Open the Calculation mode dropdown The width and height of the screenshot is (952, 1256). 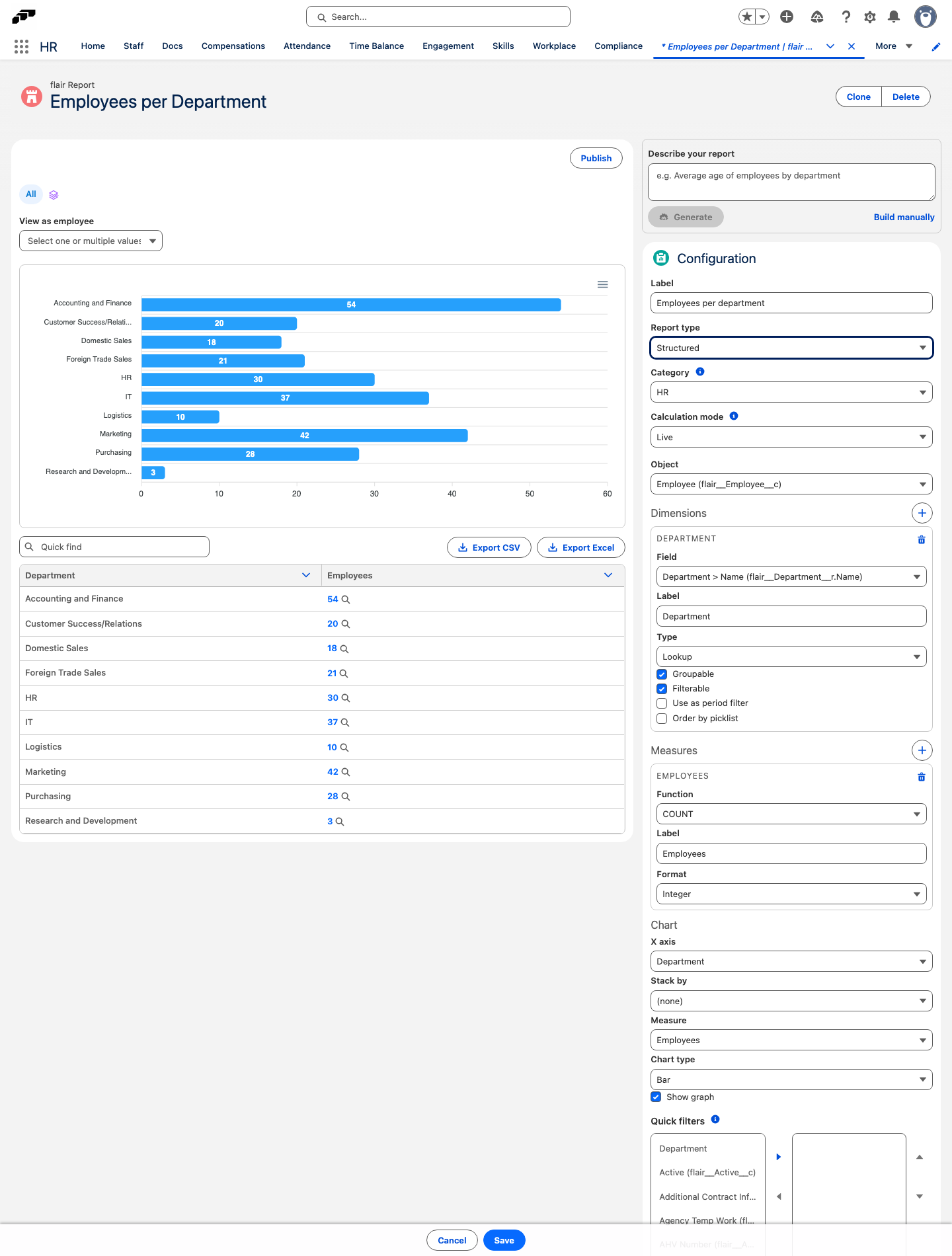[x=791, y=437]
